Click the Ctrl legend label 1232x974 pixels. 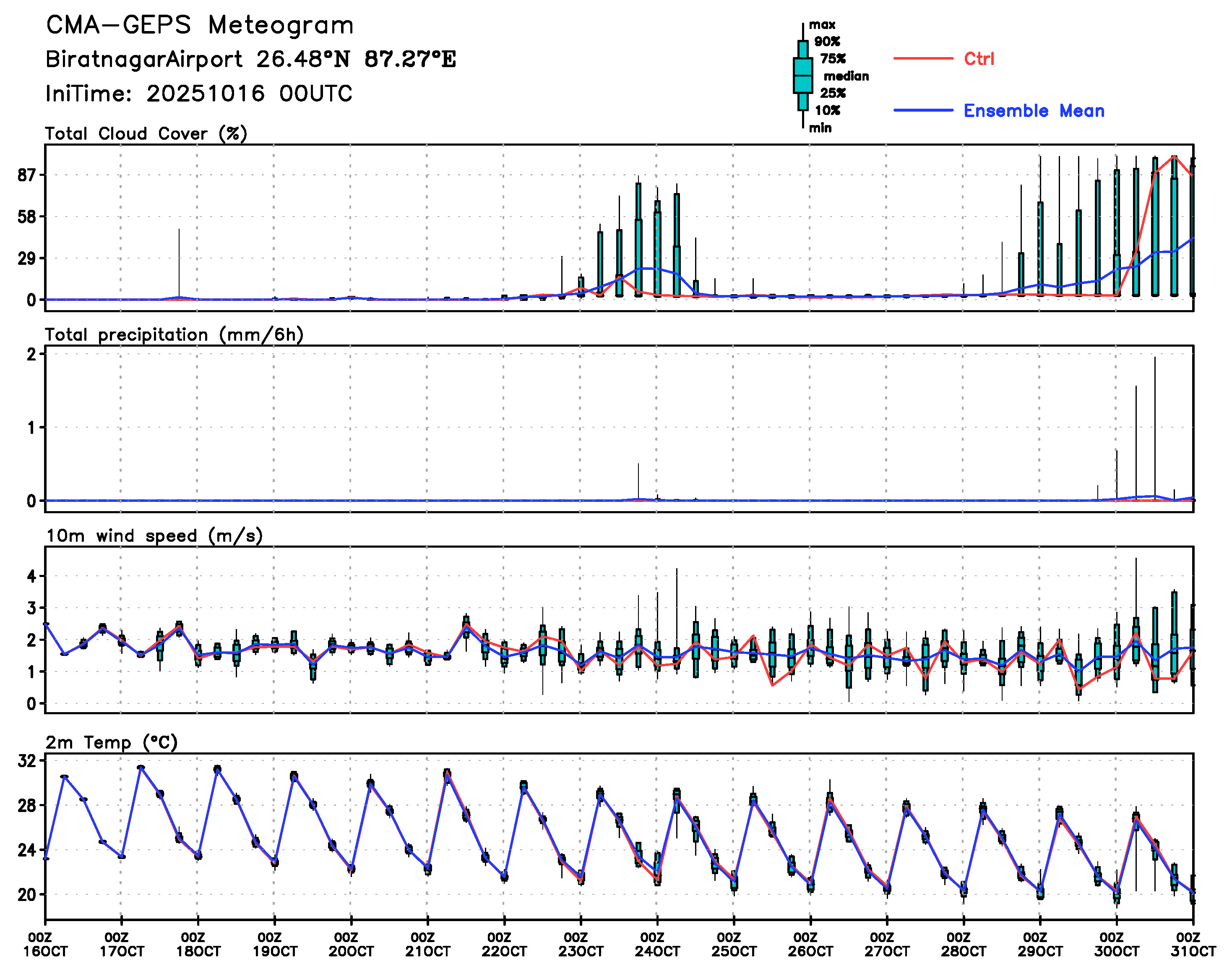tap(979, 59)
